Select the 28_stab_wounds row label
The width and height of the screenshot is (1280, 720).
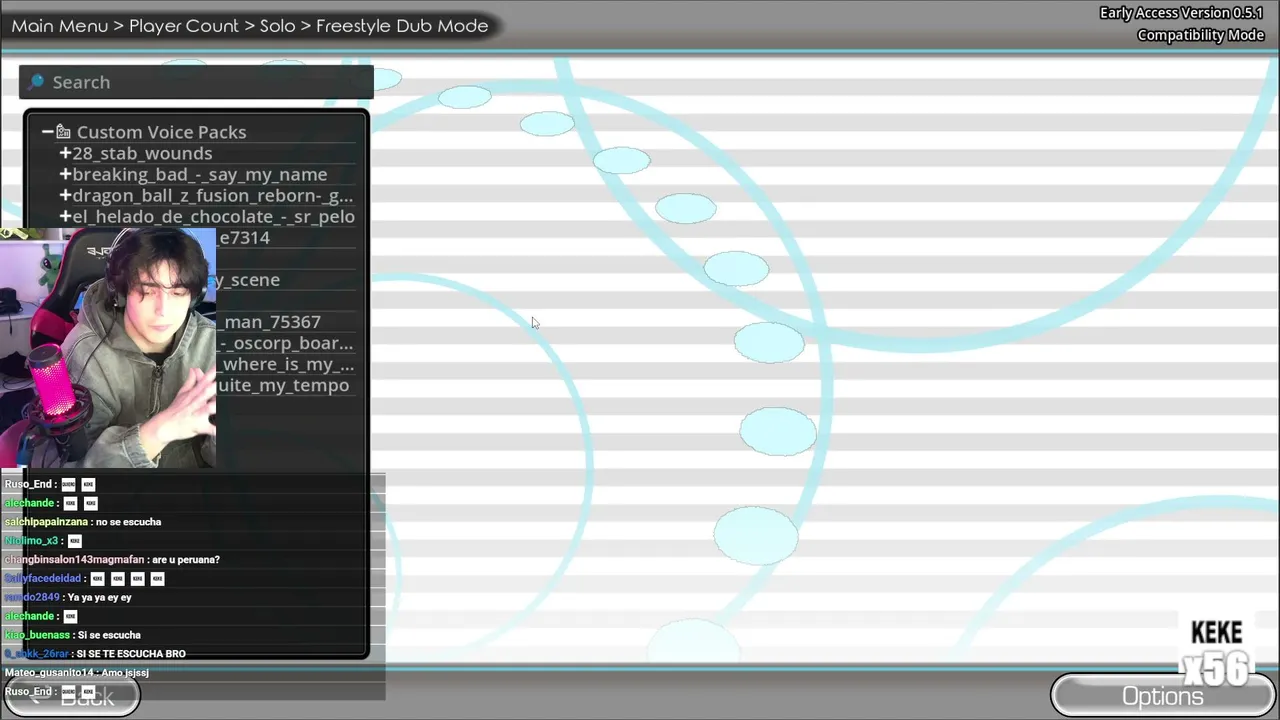(142, 153)
